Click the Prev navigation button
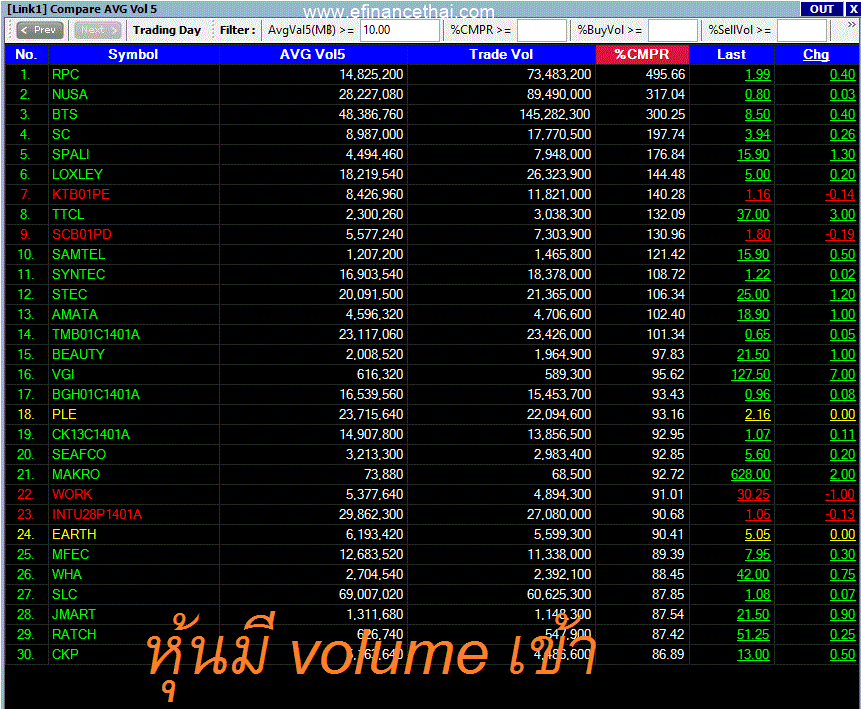Image resolution: width=861 pixels, height=709 pixels. (x=40, y=30)
